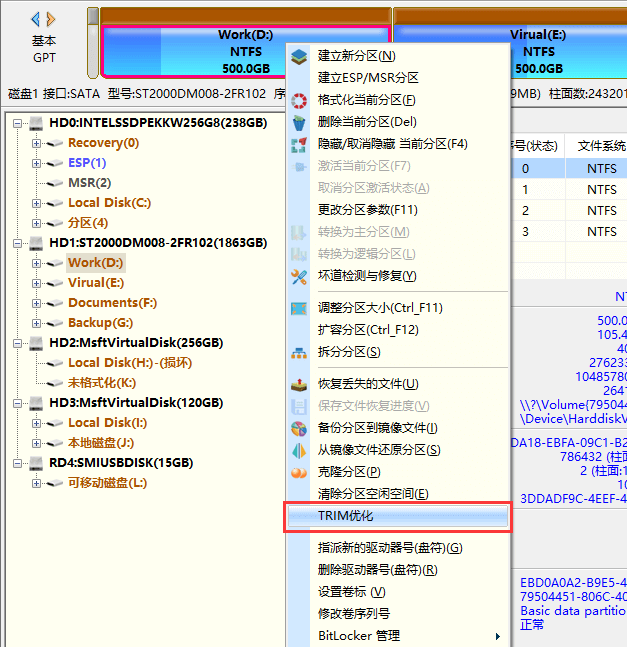Open the BitLocker 管理 submenu
The image size is (627, 647).
398,636
